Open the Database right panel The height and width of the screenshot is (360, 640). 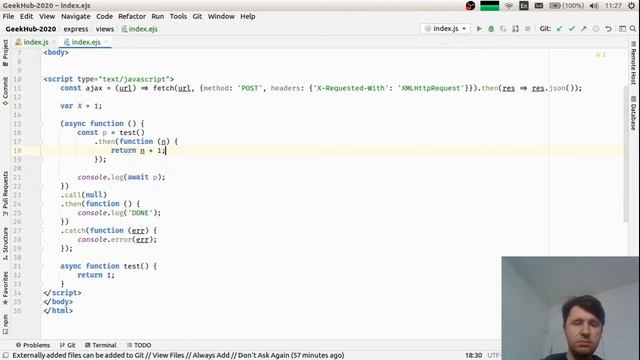pyautogui.click(x=633, y=113)
